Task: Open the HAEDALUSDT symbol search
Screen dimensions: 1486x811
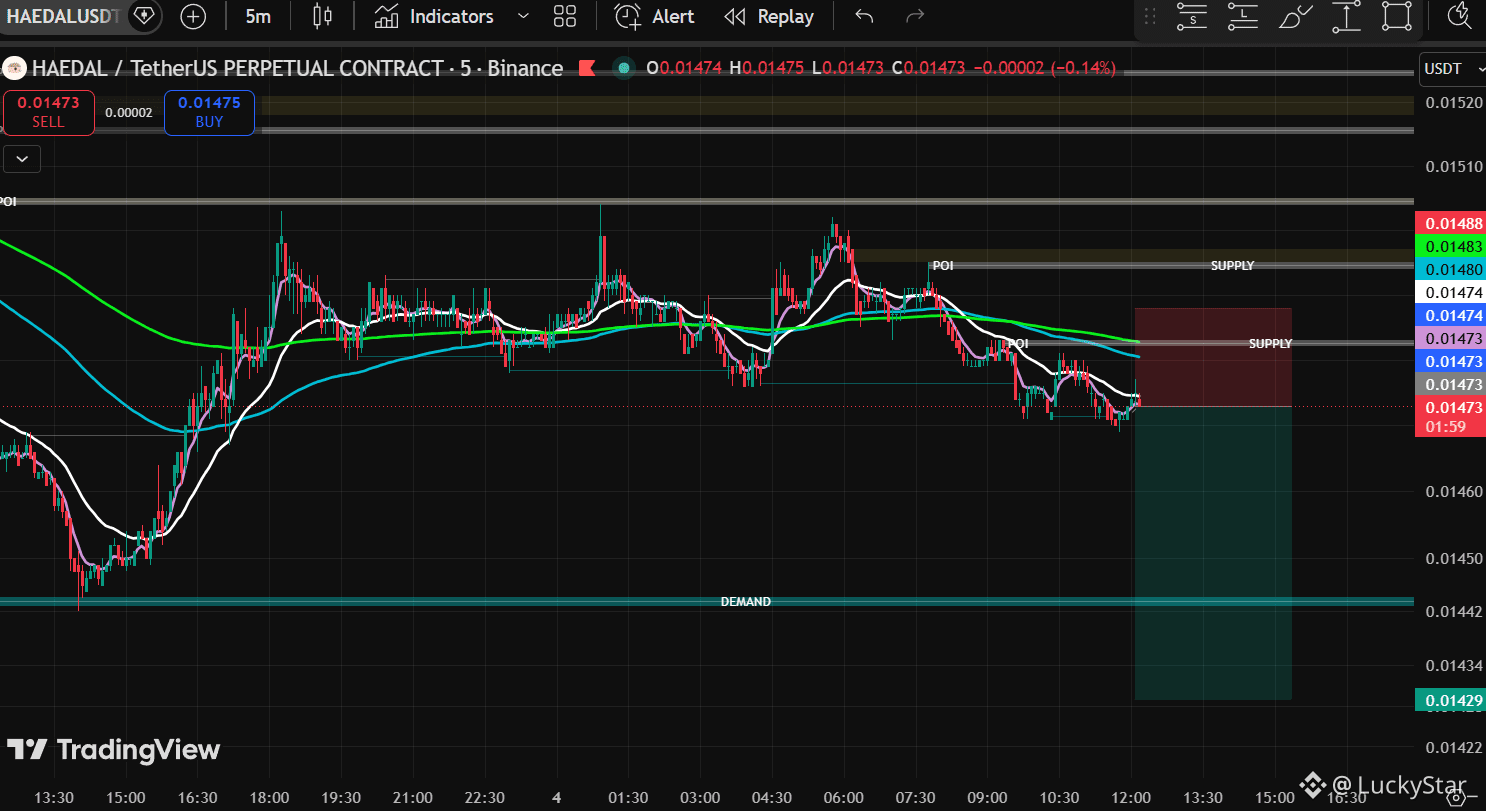Action: (62, 16)
